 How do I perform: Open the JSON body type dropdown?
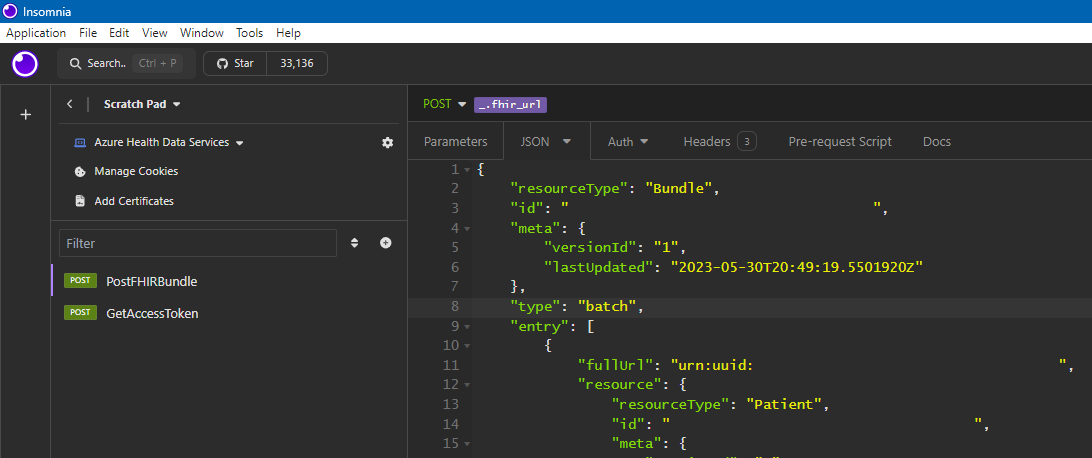[x=546, y=141]
